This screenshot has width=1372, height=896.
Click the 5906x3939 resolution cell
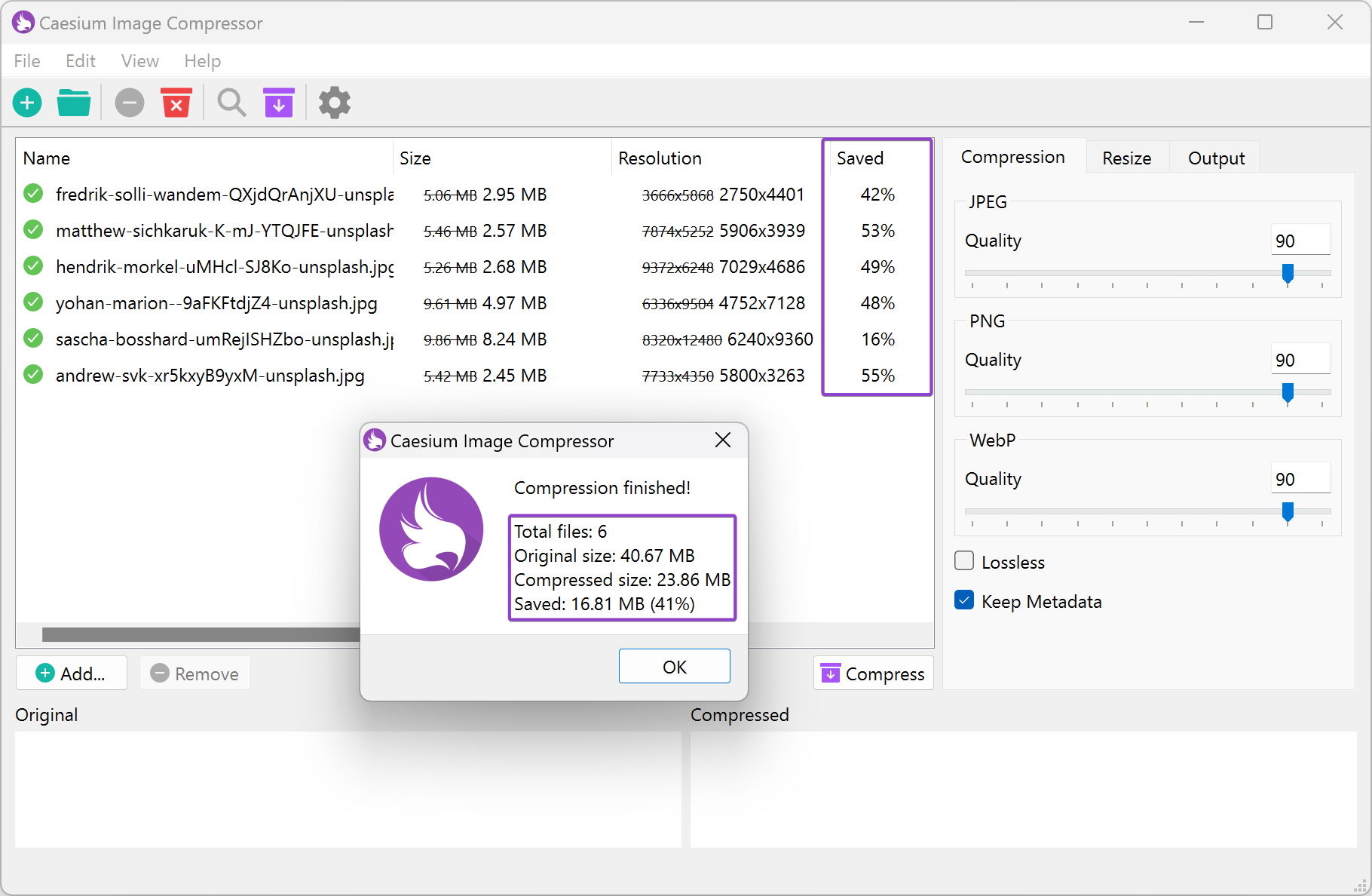point(762,231)
